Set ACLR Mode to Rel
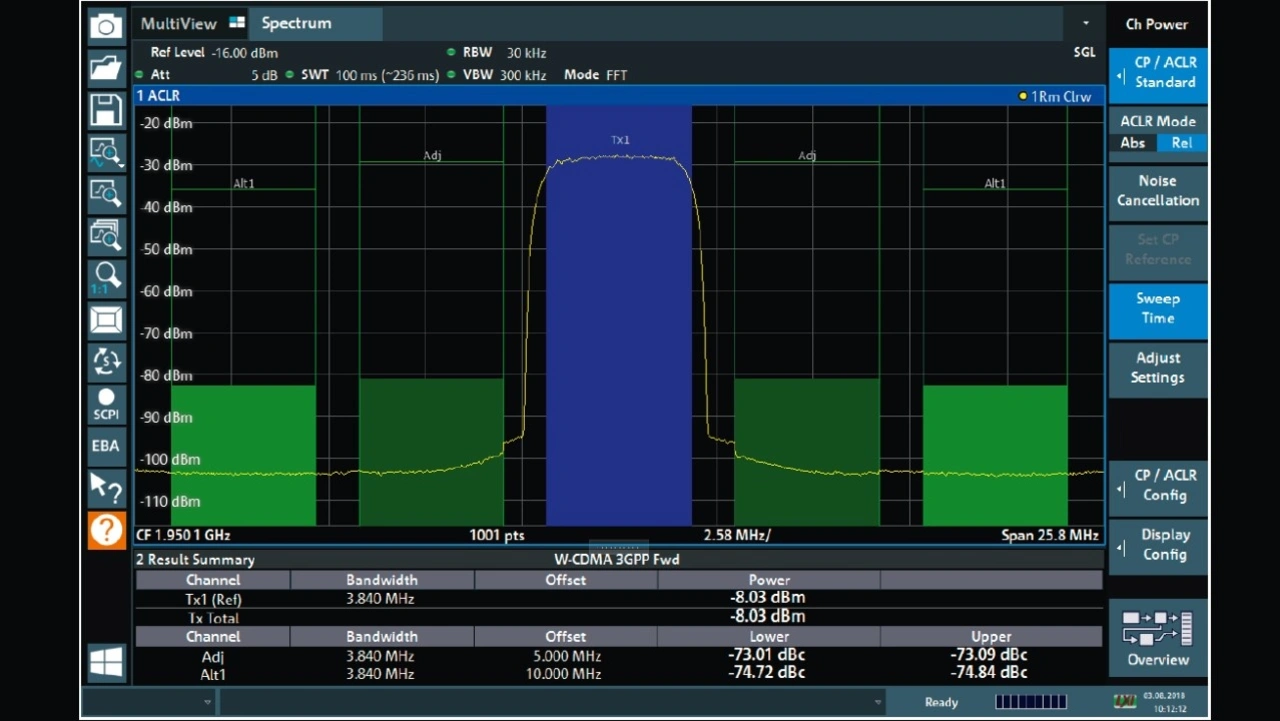This screenshot has height=721, width=1280. 1182,143
